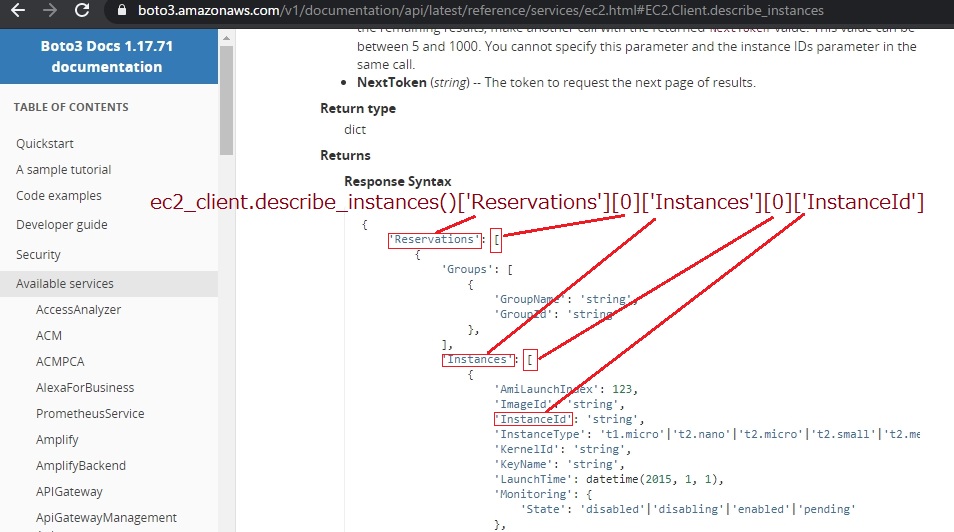Click the 'KernelId' line in the code
954x532 pixels.
point(563,449)
